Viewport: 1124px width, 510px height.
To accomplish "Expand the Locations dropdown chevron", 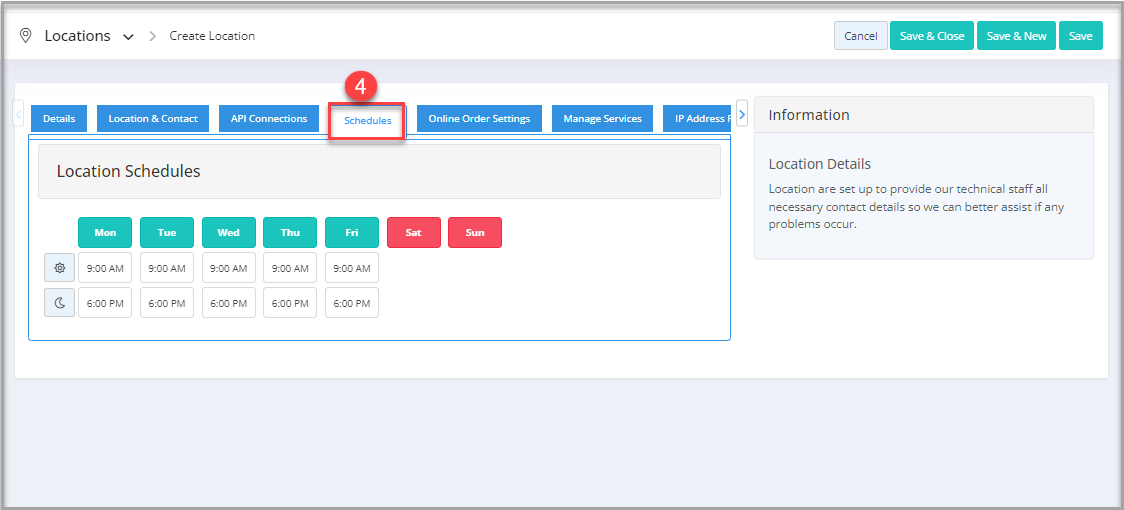I will (x=128, y=37).
